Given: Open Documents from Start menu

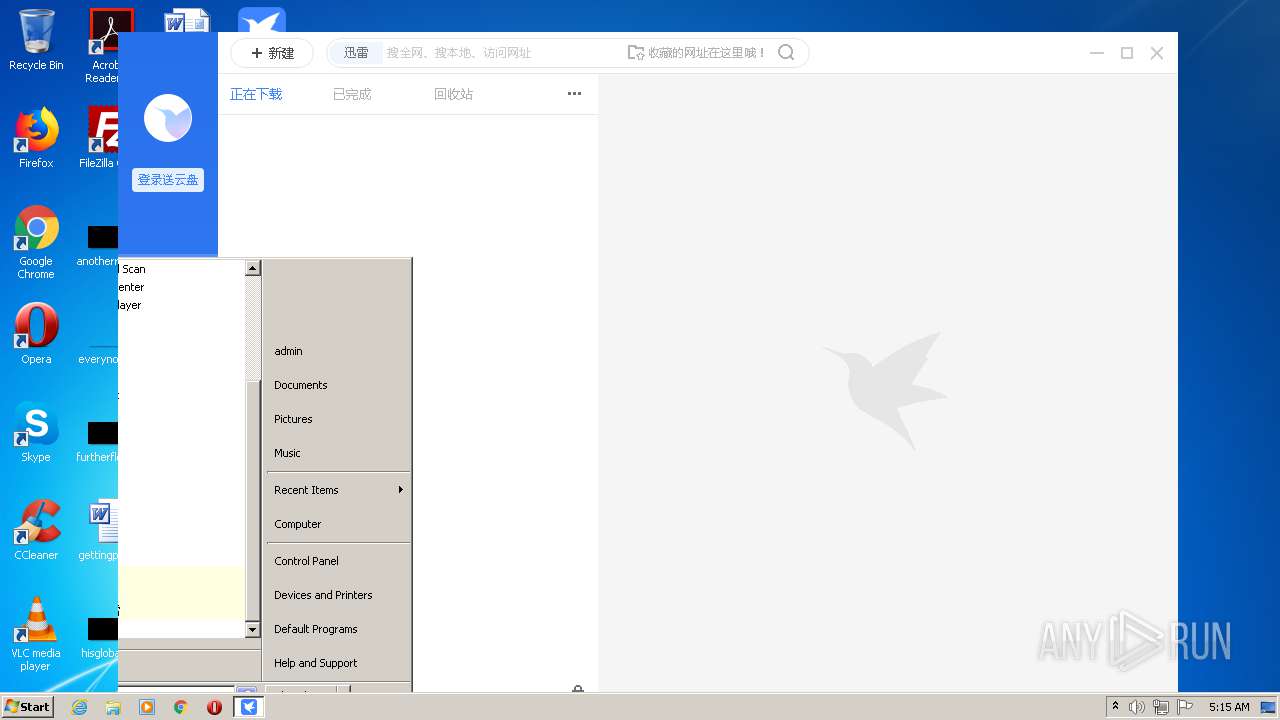Looking at the screenshot, I should 300,385.
